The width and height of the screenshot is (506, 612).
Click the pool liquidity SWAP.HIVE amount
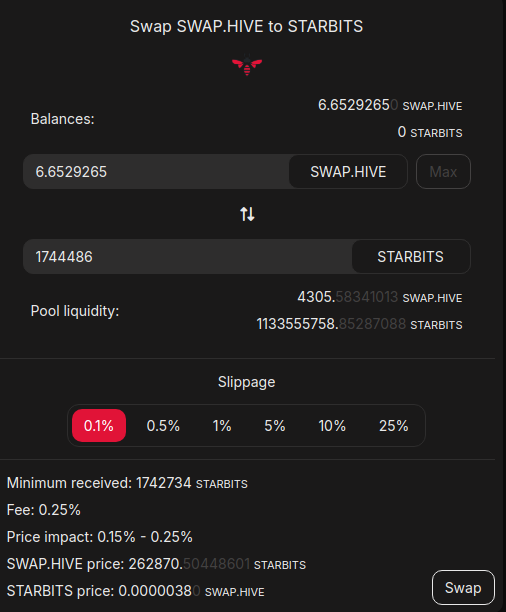380,297
